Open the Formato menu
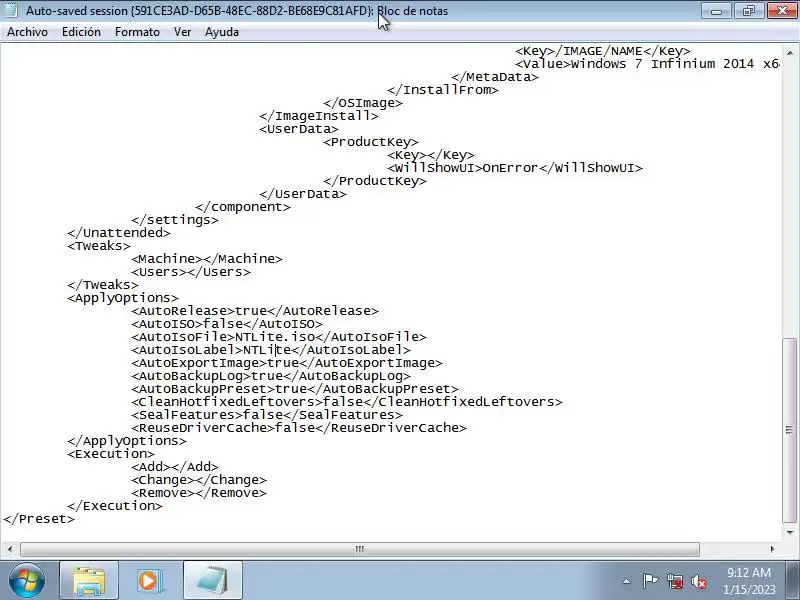 [137, 32]
